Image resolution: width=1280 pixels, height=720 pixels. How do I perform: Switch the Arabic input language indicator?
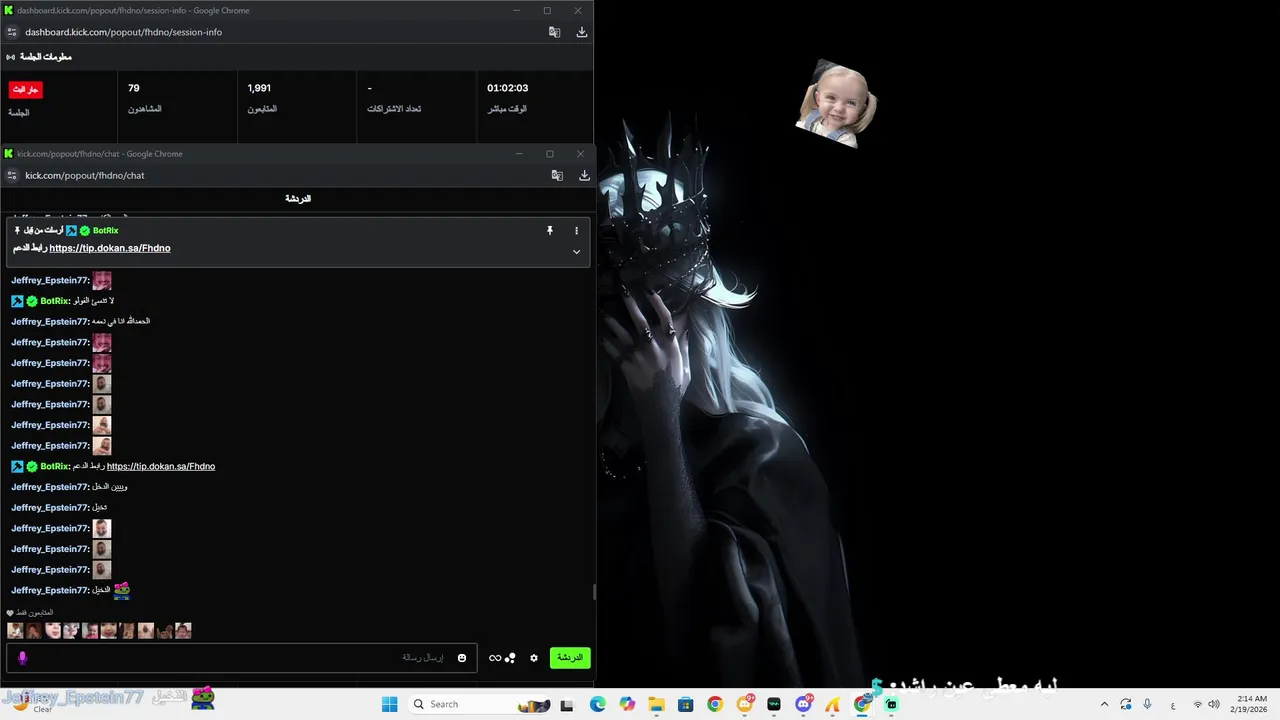[1173, 704]
